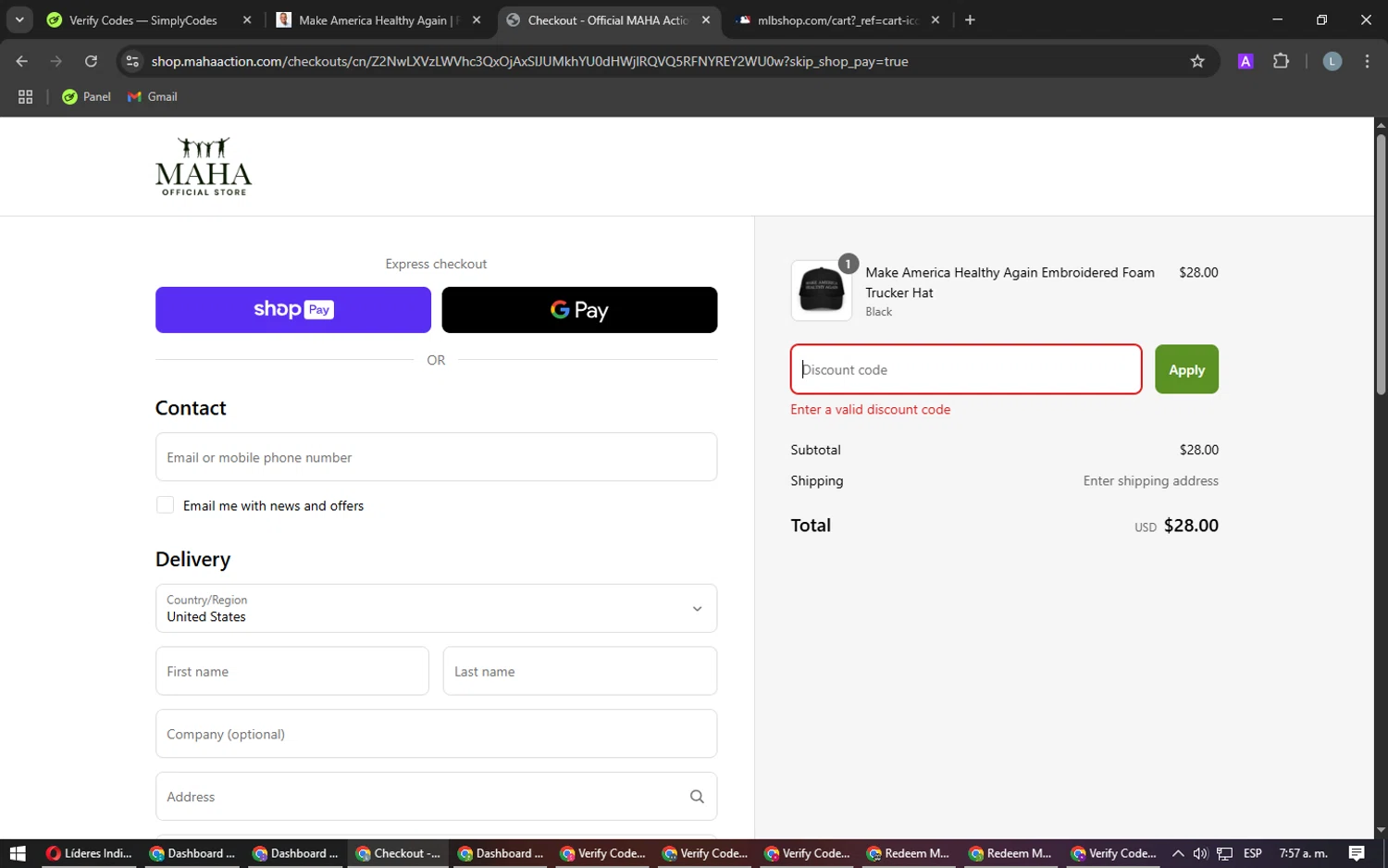Open the Gmail bookmark
The height and width of the screenshot is (868, 1388).
pos(153,96)
